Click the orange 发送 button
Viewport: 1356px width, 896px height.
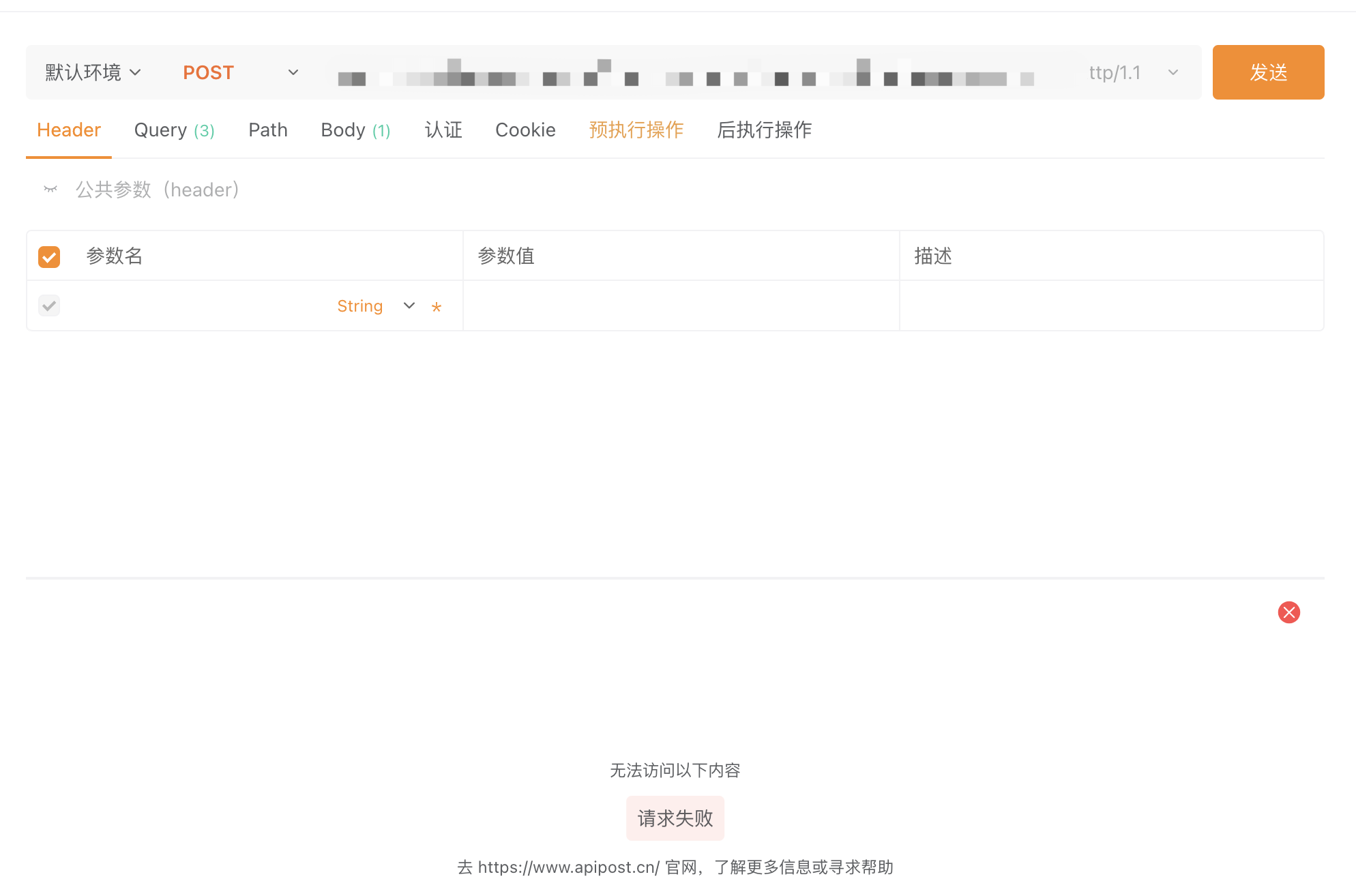coord(1268,72)
